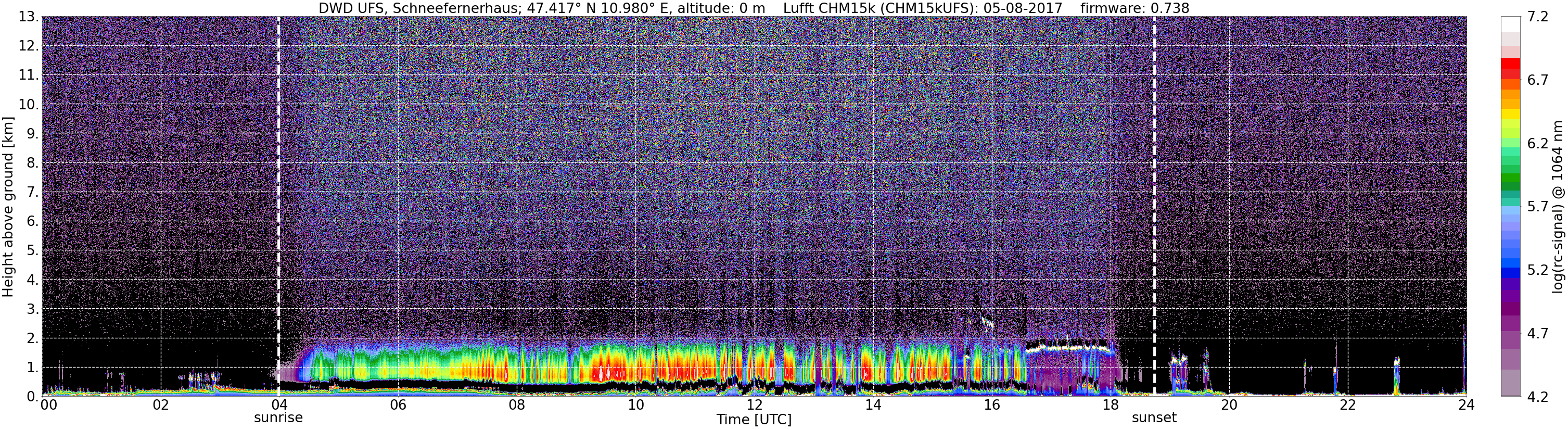This screenshot has height=430, width=1568.
Task: Click the y-axis tick label '1.'
Action: click(33, 367)
